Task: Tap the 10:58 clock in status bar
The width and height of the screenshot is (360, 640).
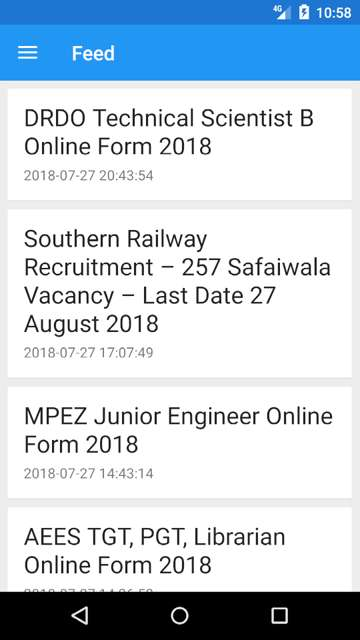Action: click(333, 13)
